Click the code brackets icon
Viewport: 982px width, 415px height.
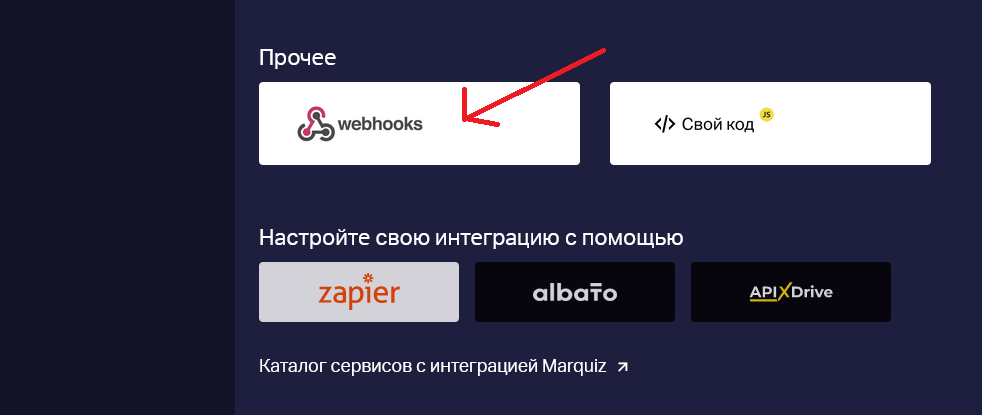[664, 125]
